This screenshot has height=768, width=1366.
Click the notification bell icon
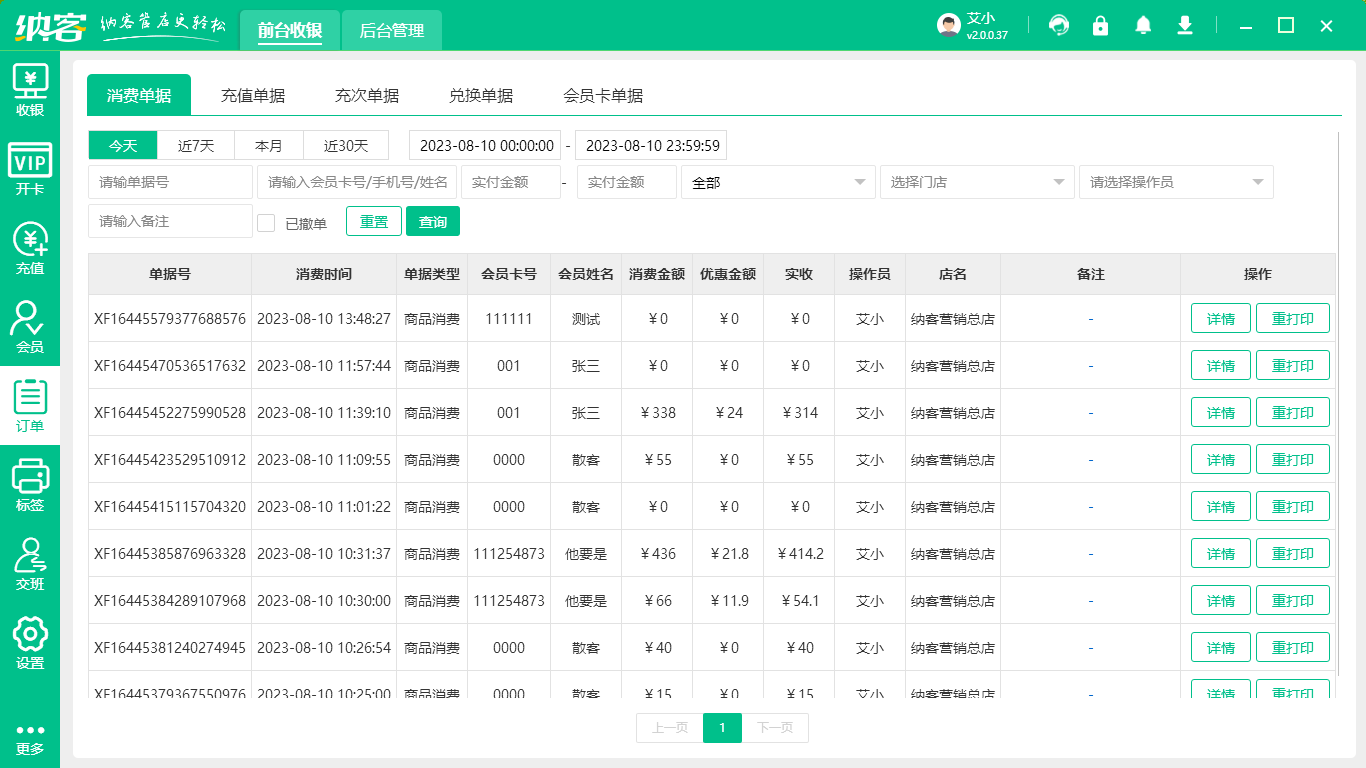[1142, 25]
